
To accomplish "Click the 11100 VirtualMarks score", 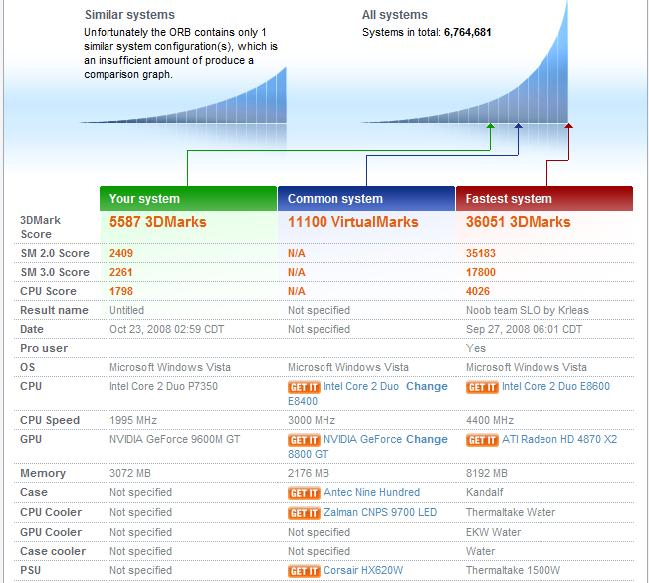I will (x=353, y=222).
